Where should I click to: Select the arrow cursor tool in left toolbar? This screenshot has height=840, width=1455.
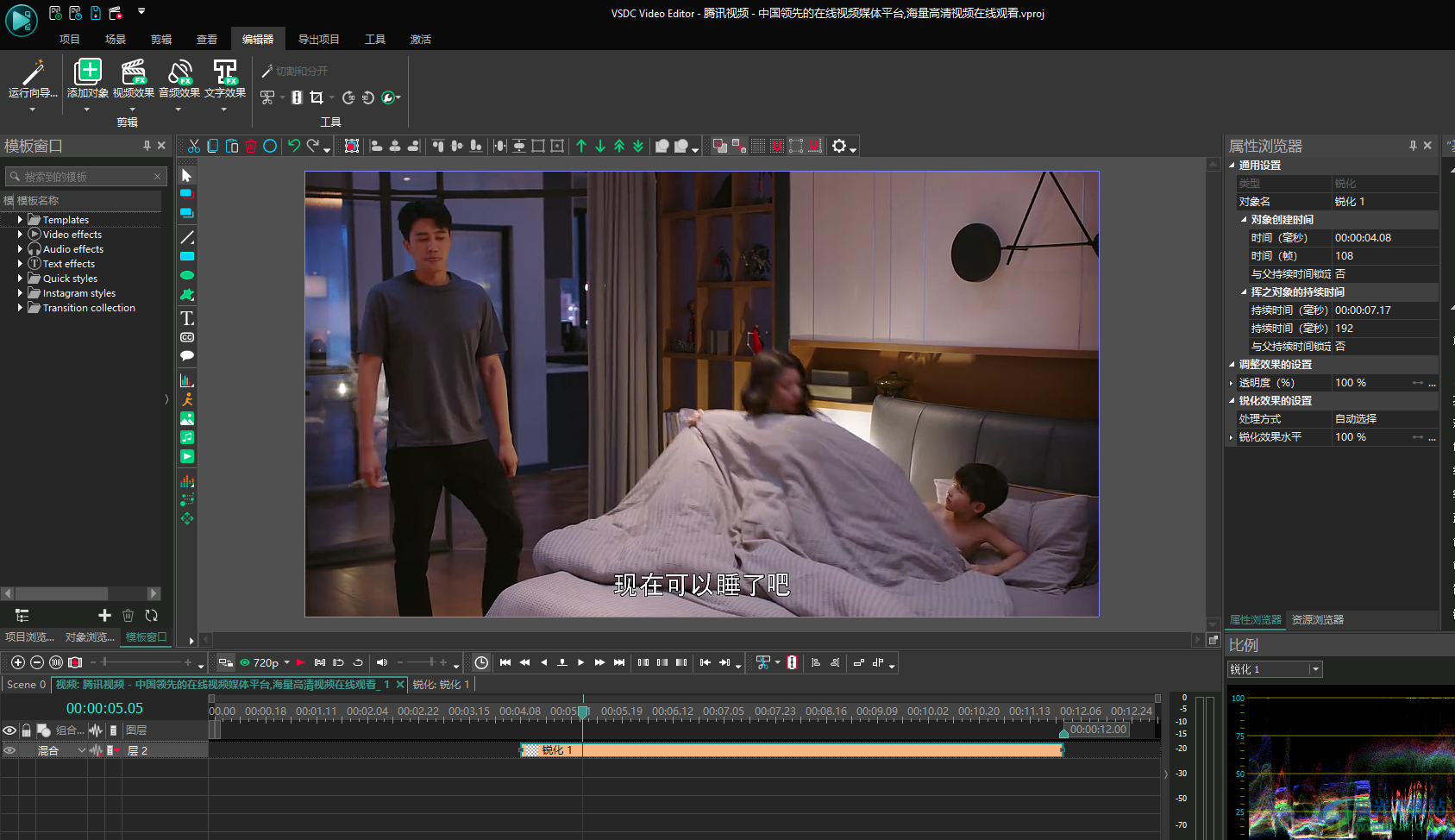[186, 175]
